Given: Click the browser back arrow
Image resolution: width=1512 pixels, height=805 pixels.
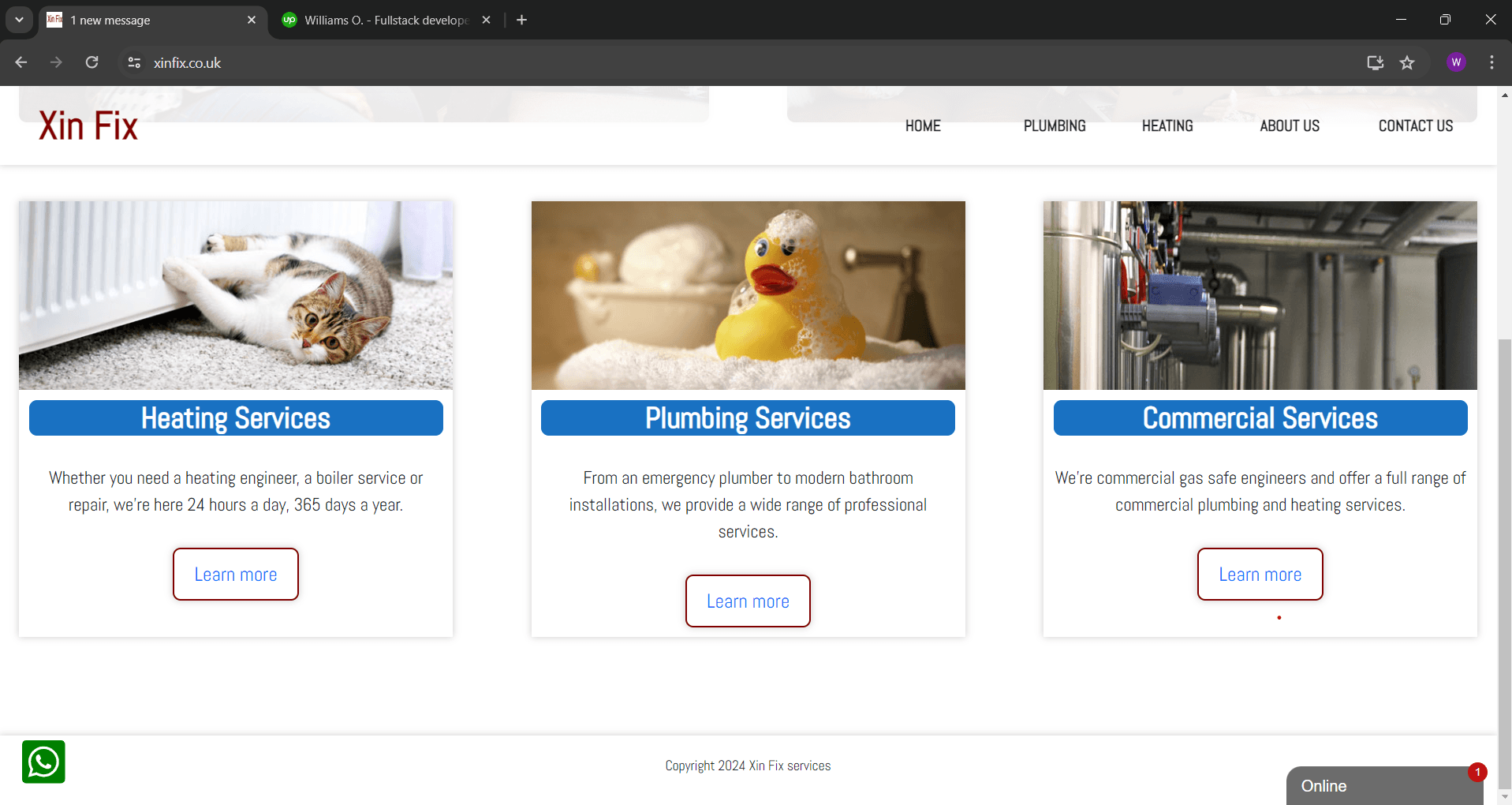Looking at the screenshot, I should tap(21, 62).
